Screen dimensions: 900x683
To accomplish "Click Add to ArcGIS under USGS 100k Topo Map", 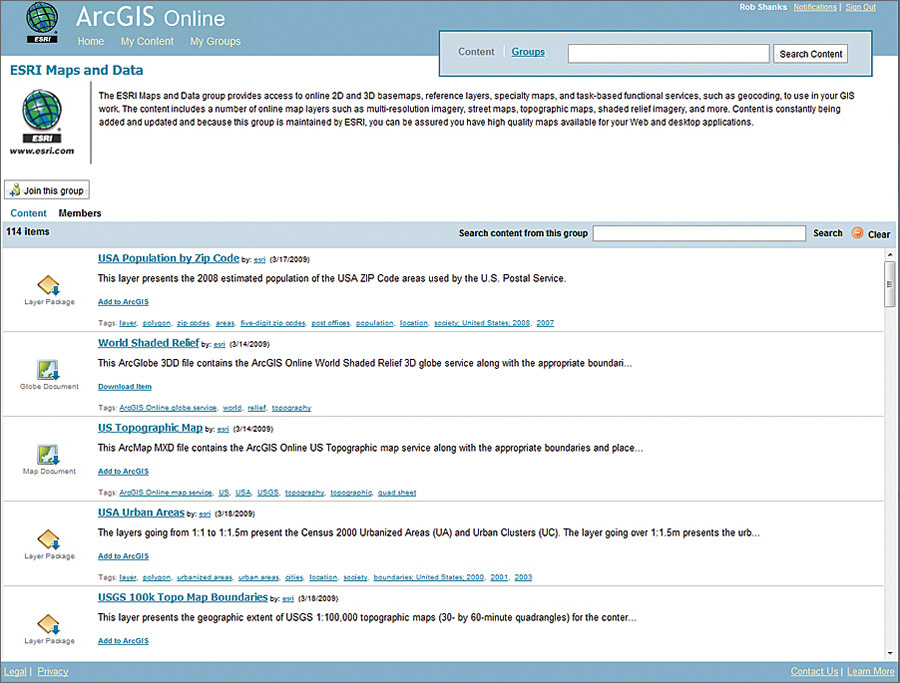I will (123, 641).
